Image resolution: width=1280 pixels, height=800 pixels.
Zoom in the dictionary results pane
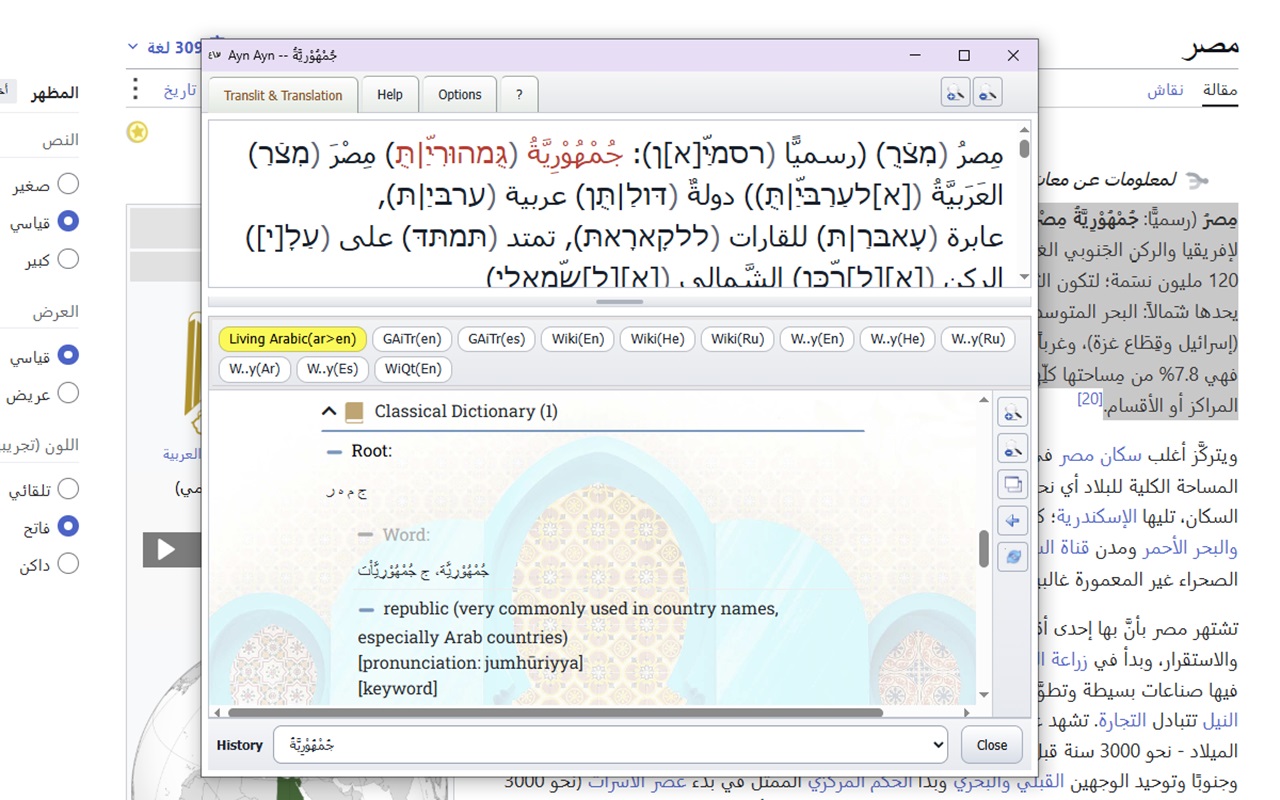click(1013, 412)
